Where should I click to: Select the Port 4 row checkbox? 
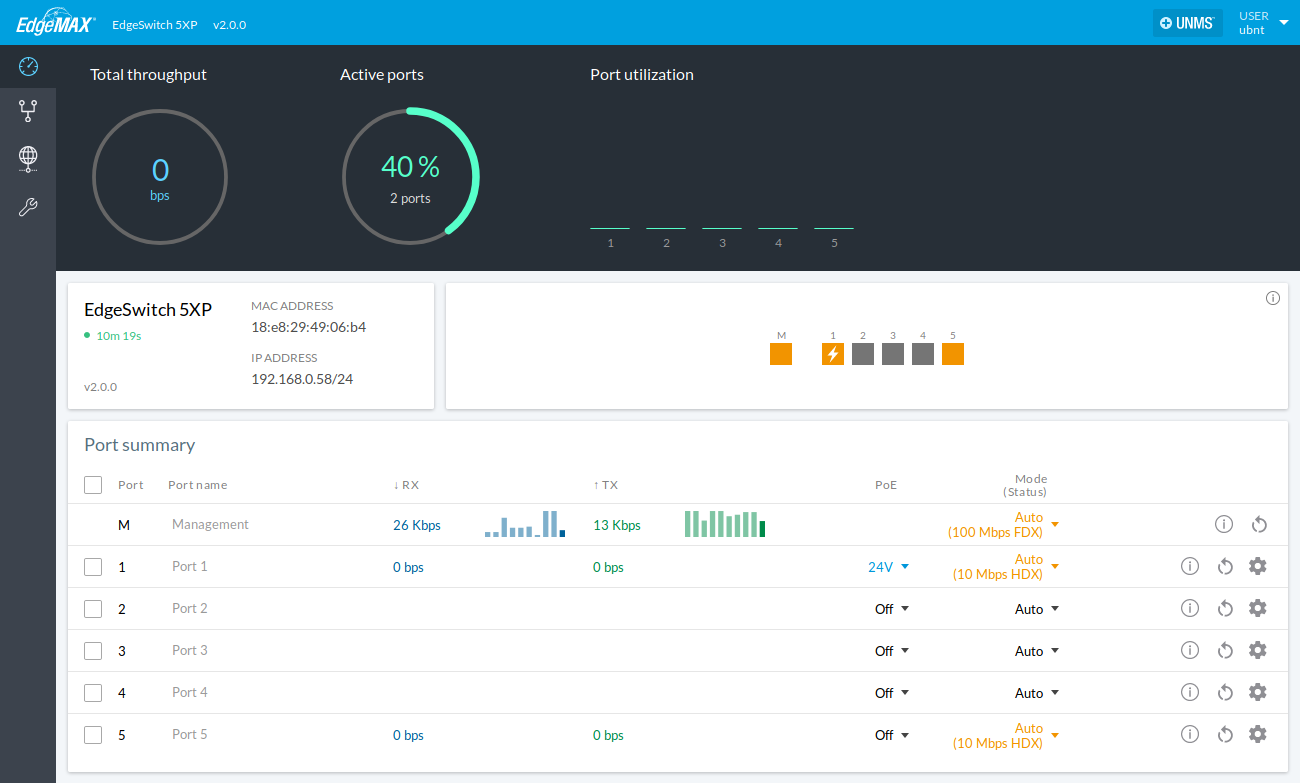[x=93, y=693]
